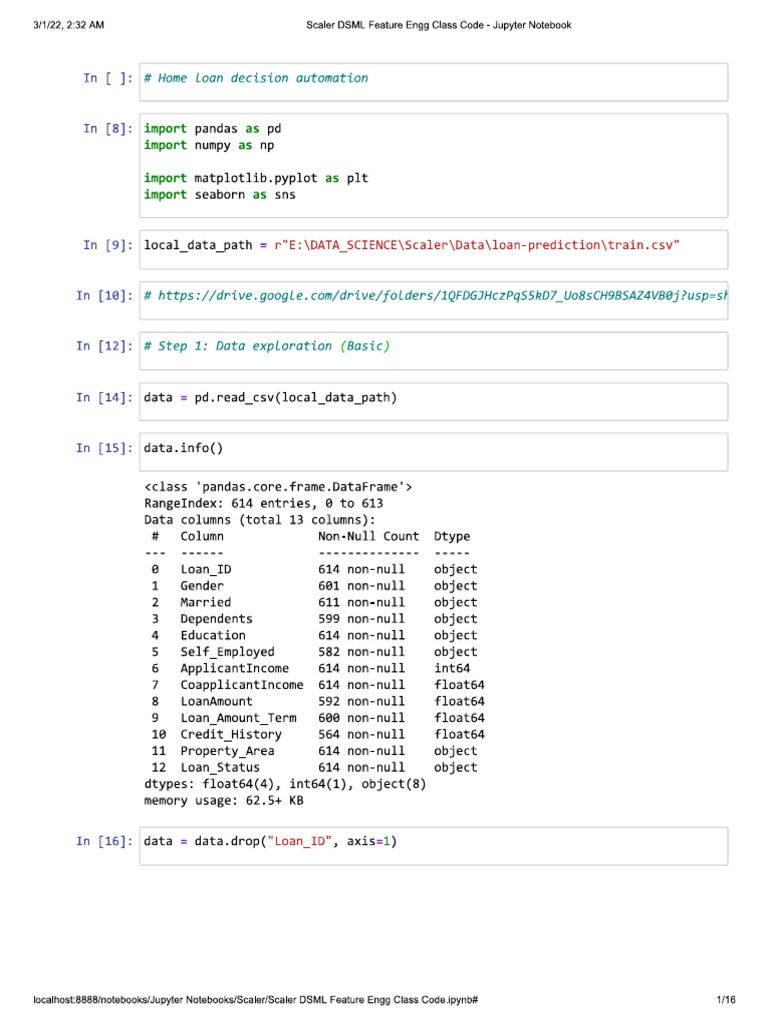Image resolution: width=768 pixels, height=1024 pixels.
Task: Click 'import matplotlib.pyplot as plt' line
Action: [256, 178]
